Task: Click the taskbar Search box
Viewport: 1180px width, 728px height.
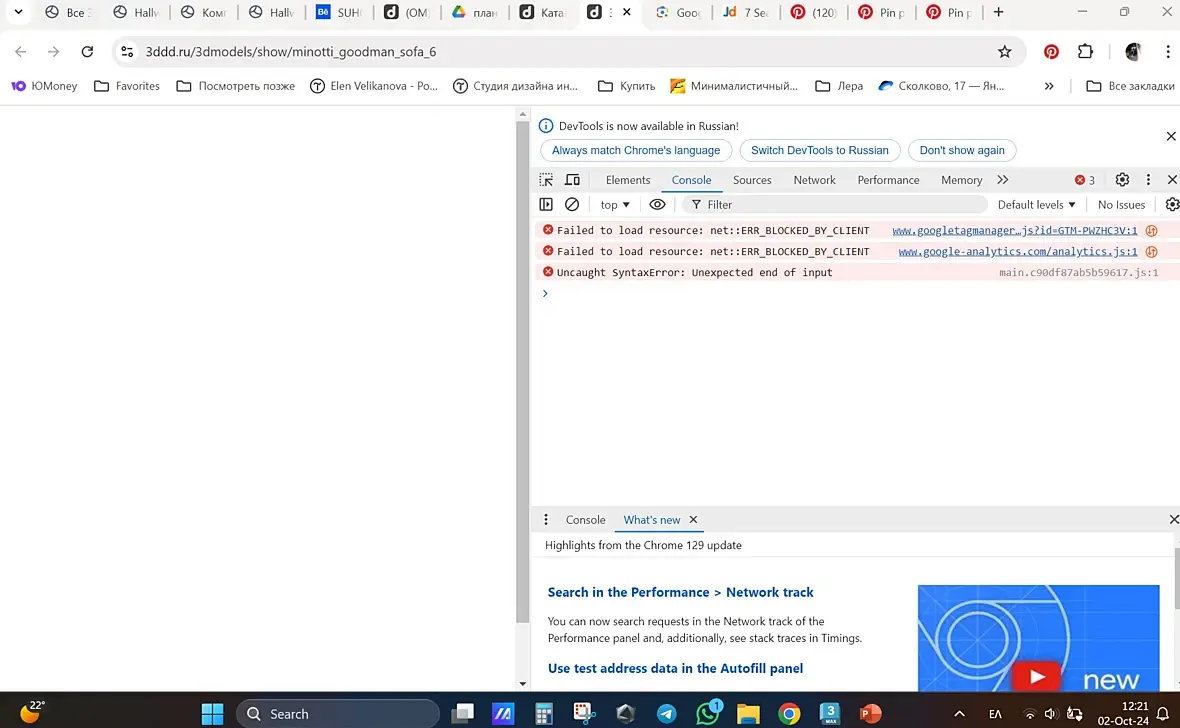Action: tap(338, 714)
